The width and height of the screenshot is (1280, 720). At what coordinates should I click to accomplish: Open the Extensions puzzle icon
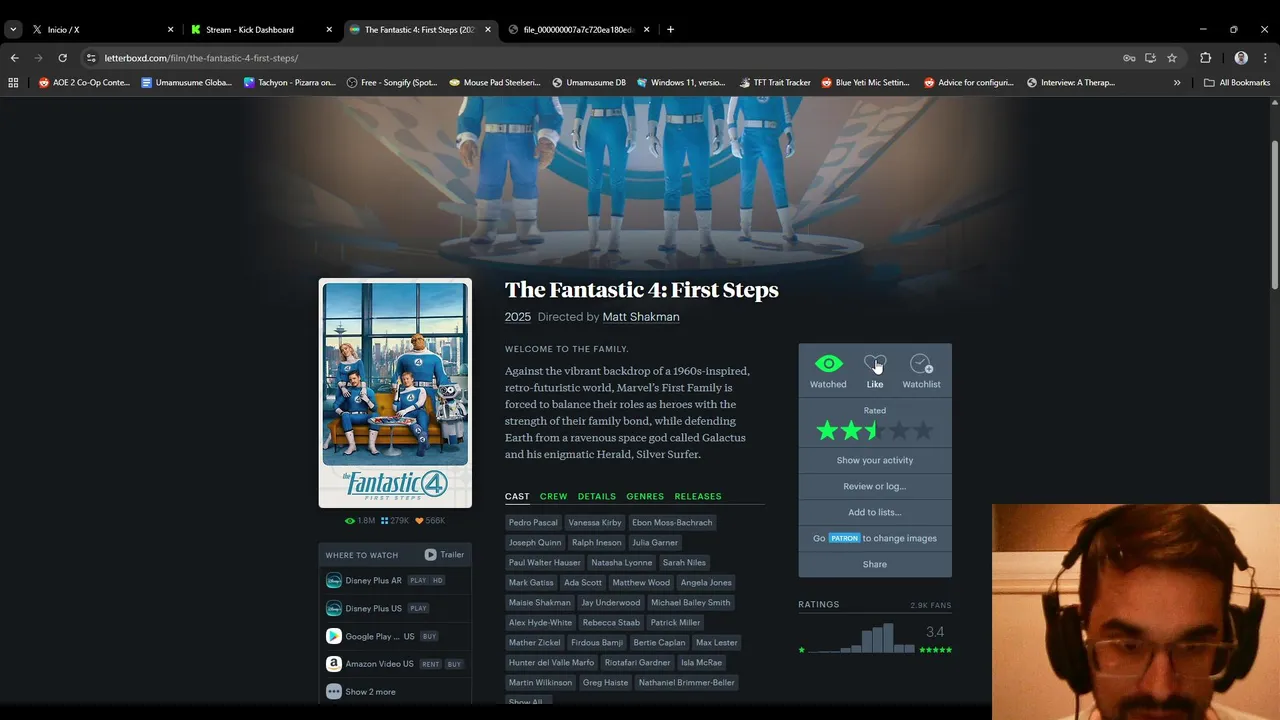coord(1205,58)
